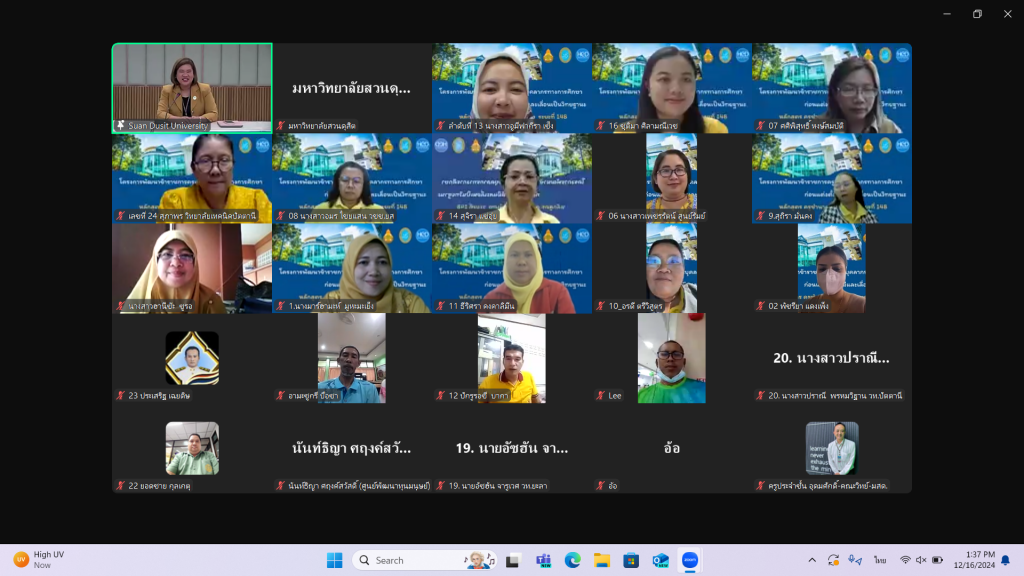Open Outlook taskbar icon
This screenshot has height=576, width=1024.
tap(660, 560)
